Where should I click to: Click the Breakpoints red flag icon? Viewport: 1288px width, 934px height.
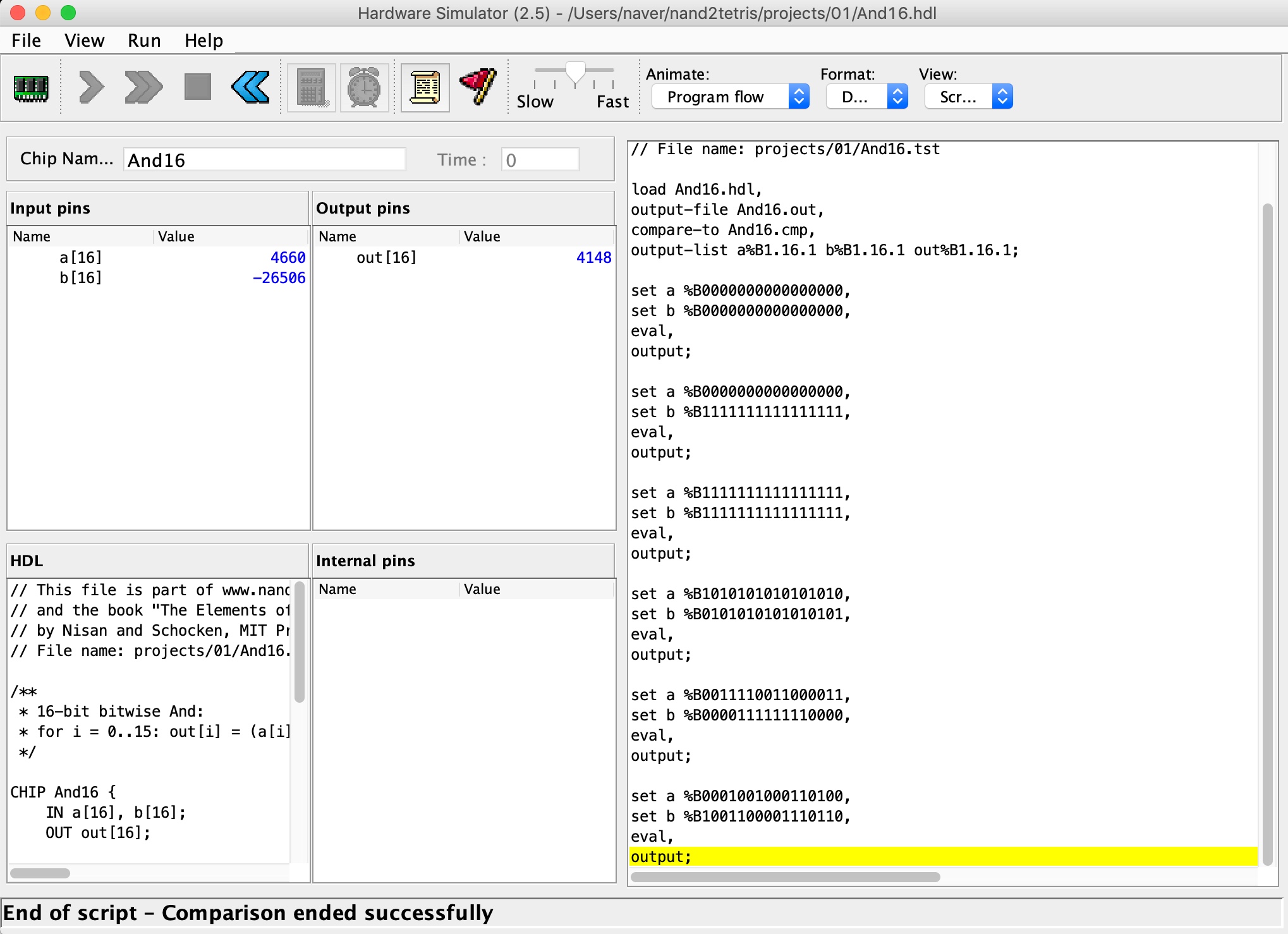(478, 87)
